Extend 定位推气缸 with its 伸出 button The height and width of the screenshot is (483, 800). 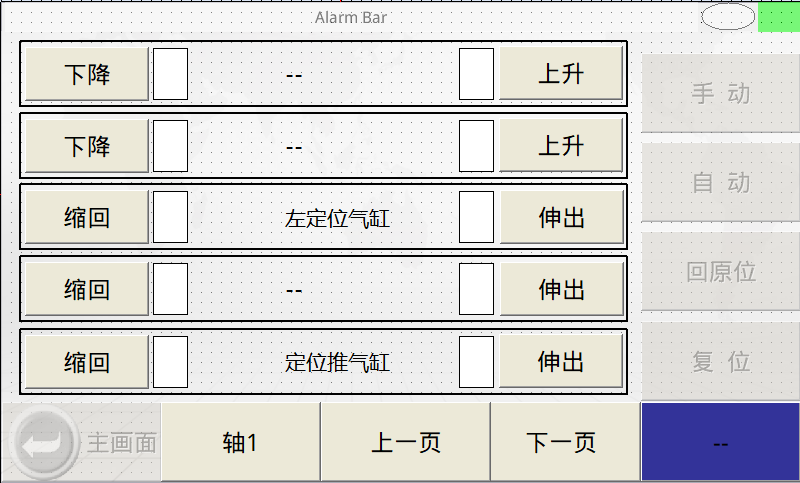coord(561,361)
